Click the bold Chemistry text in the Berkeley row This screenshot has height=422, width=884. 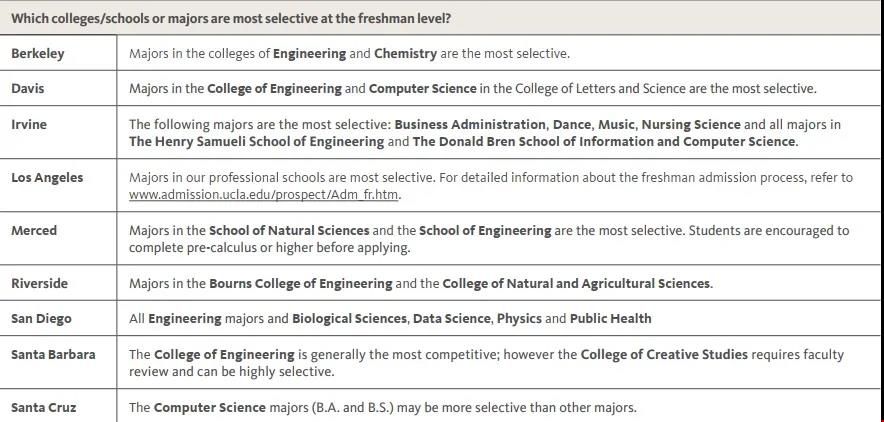[x=405, y=54]
